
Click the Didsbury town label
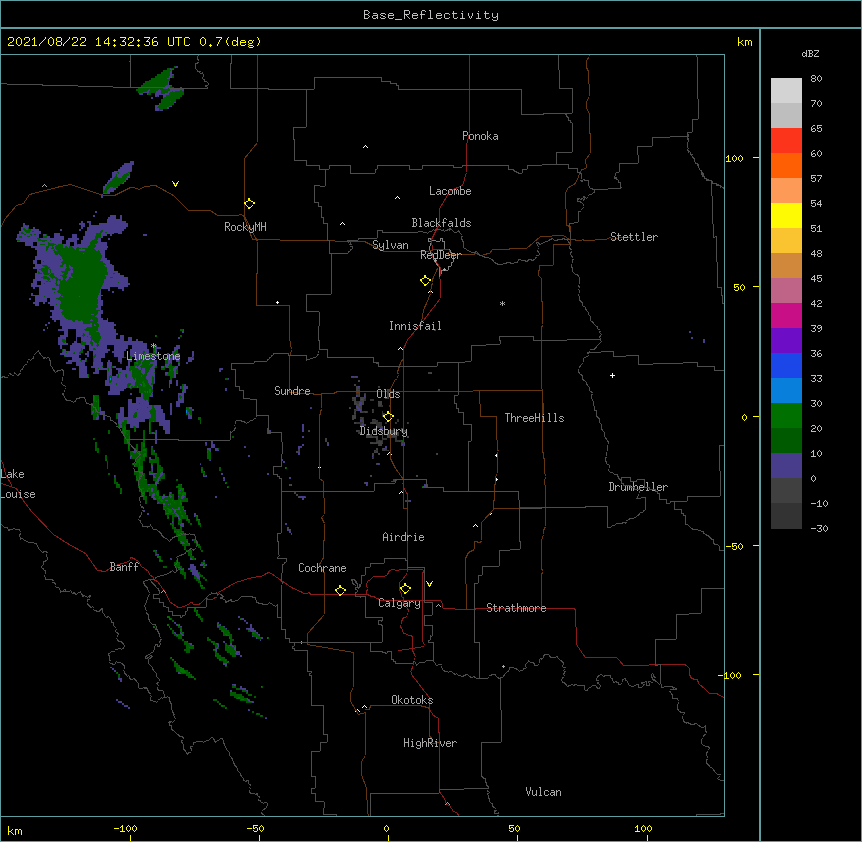pos(384,431)
